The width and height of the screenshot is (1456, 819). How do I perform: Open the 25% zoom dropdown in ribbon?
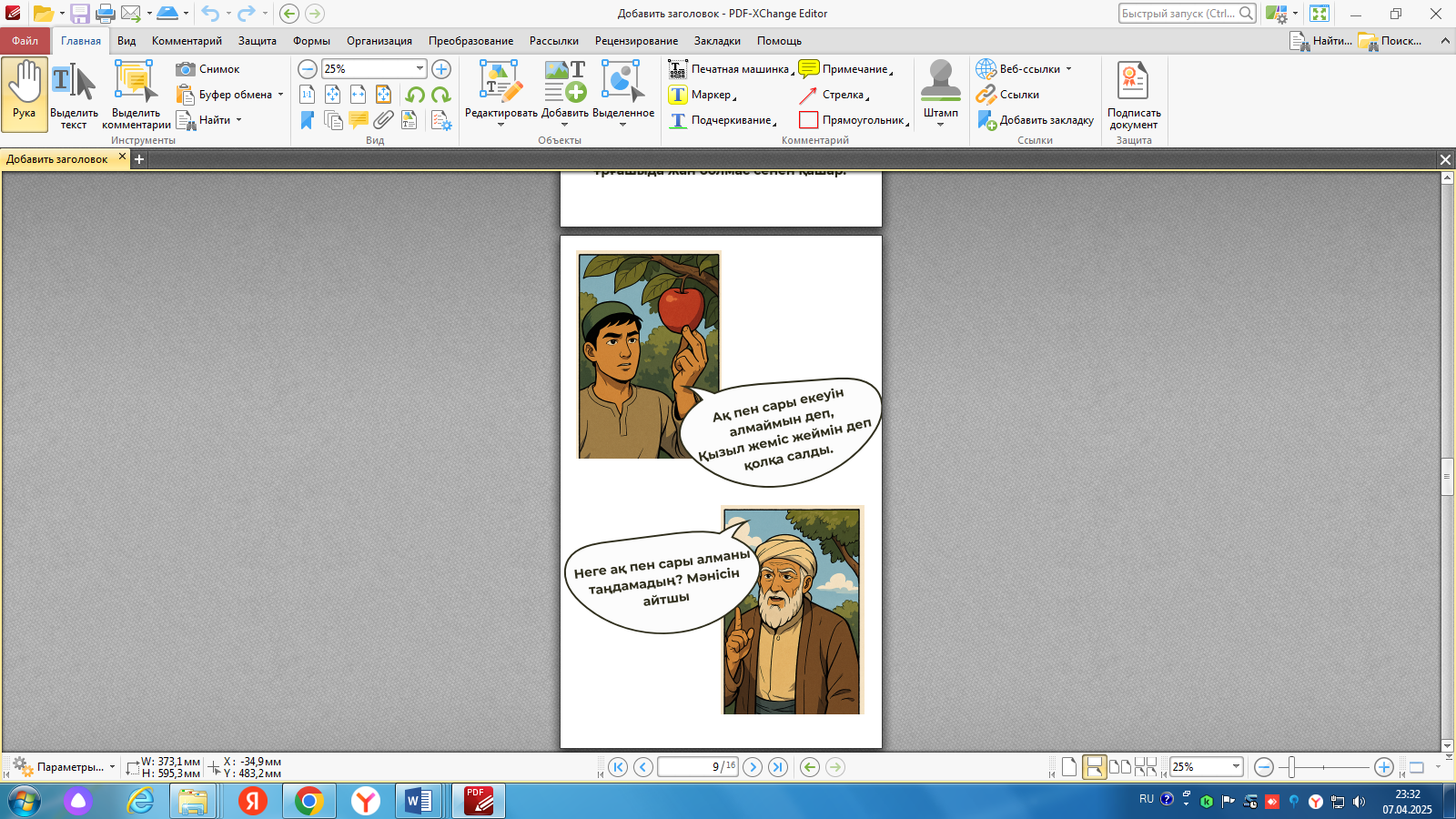(x=420, y=69)
